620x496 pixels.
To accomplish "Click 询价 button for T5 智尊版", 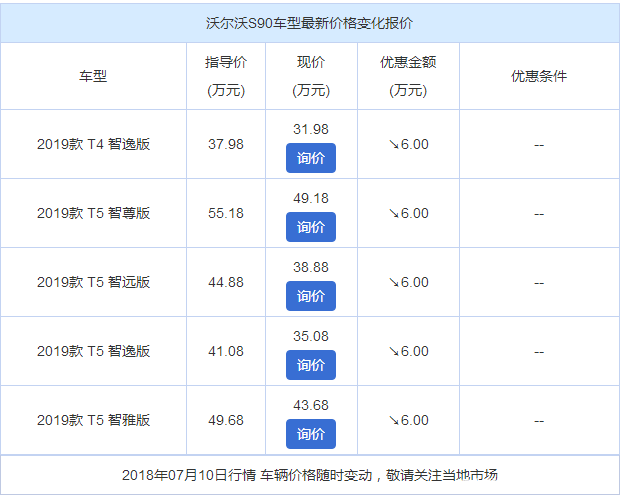I will tap(311, 227).
